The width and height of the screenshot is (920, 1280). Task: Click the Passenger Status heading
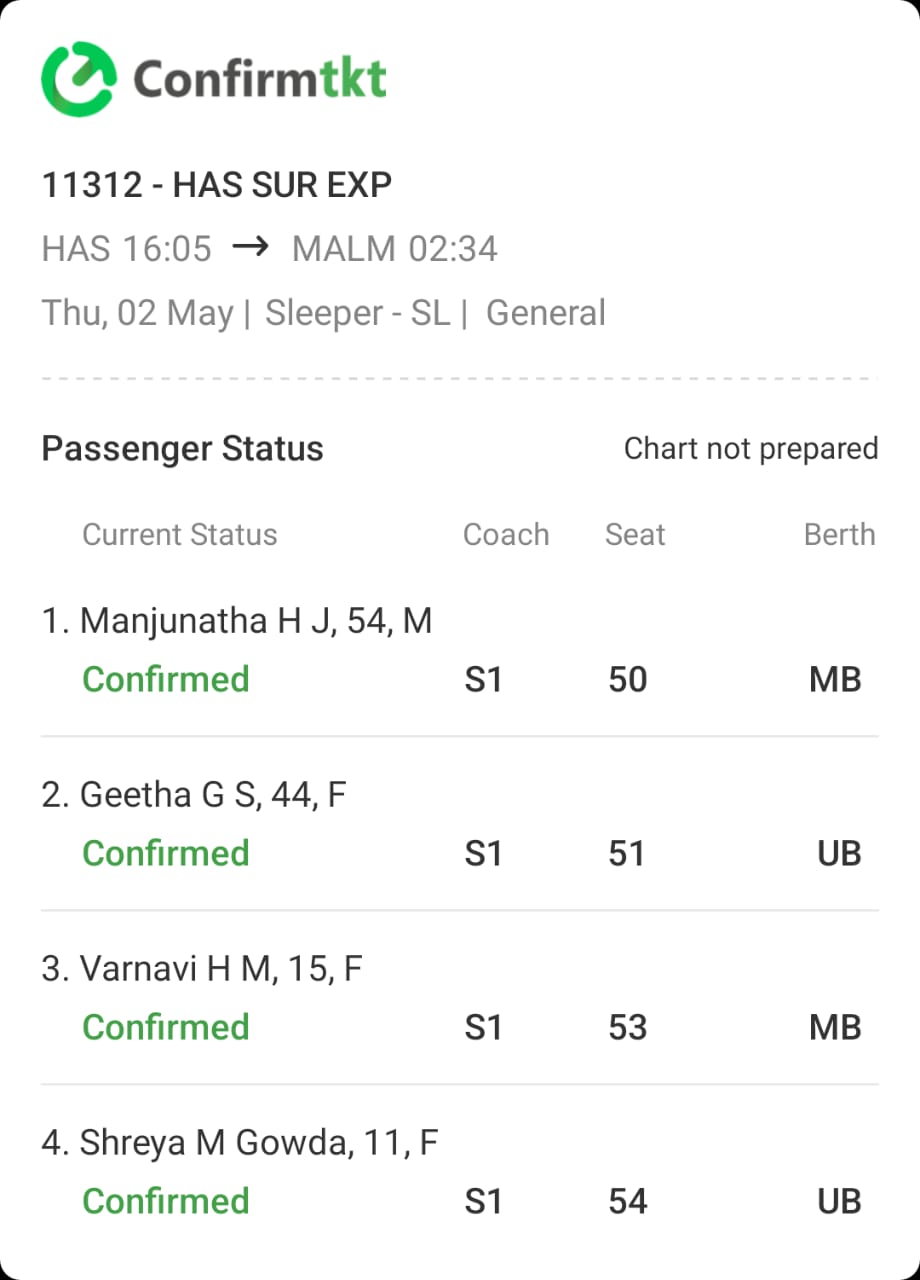pos(182,449)
